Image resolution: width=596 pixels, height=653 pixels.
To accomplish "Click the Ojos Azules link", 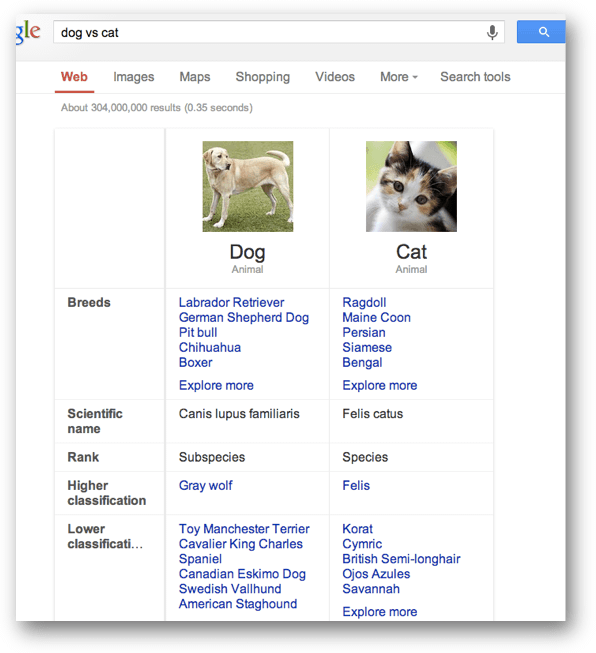I will click(x=376, y=574).
